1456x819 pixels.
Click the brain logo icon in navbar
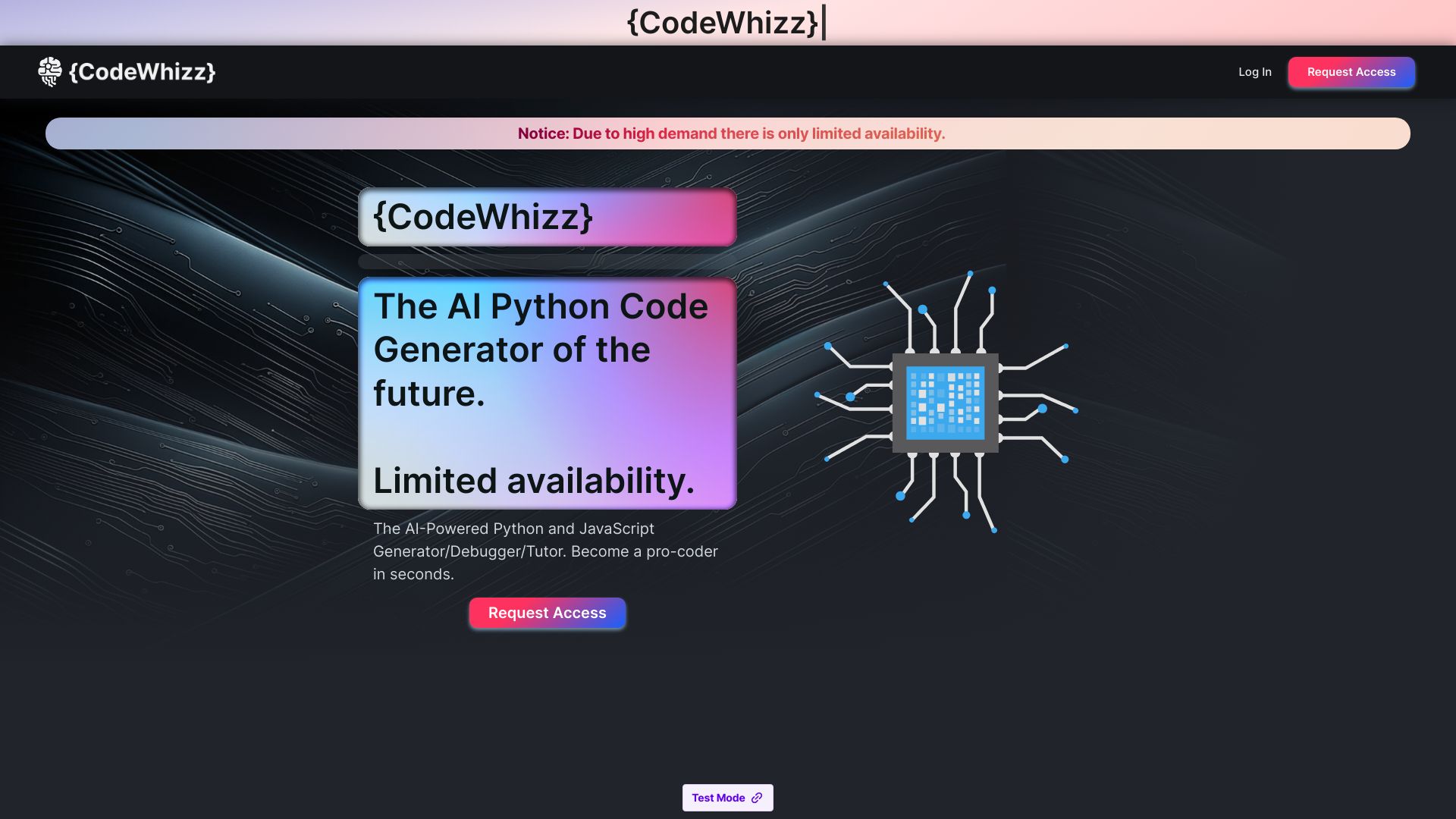click(x=50, y=72)
